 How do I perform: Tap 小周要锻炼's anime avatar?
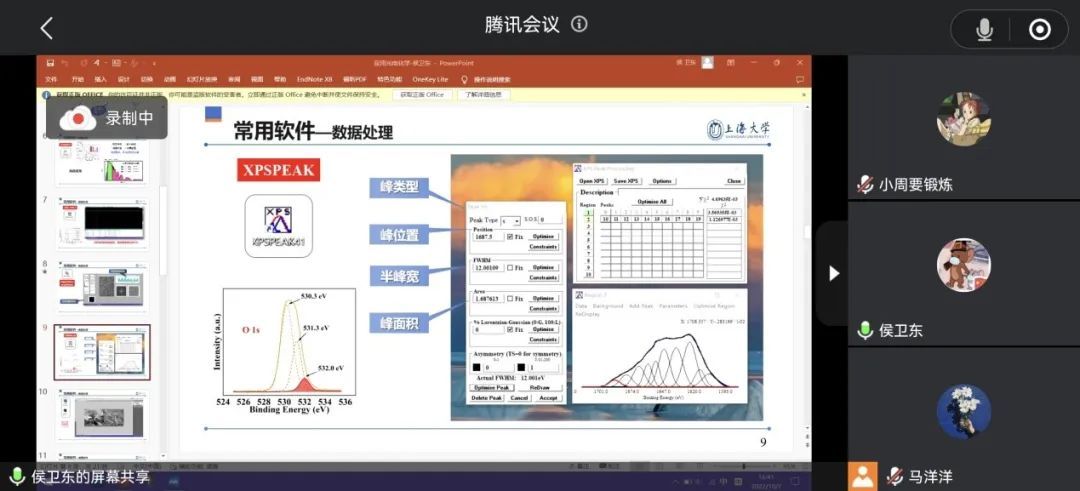click(x=963, y=120)
